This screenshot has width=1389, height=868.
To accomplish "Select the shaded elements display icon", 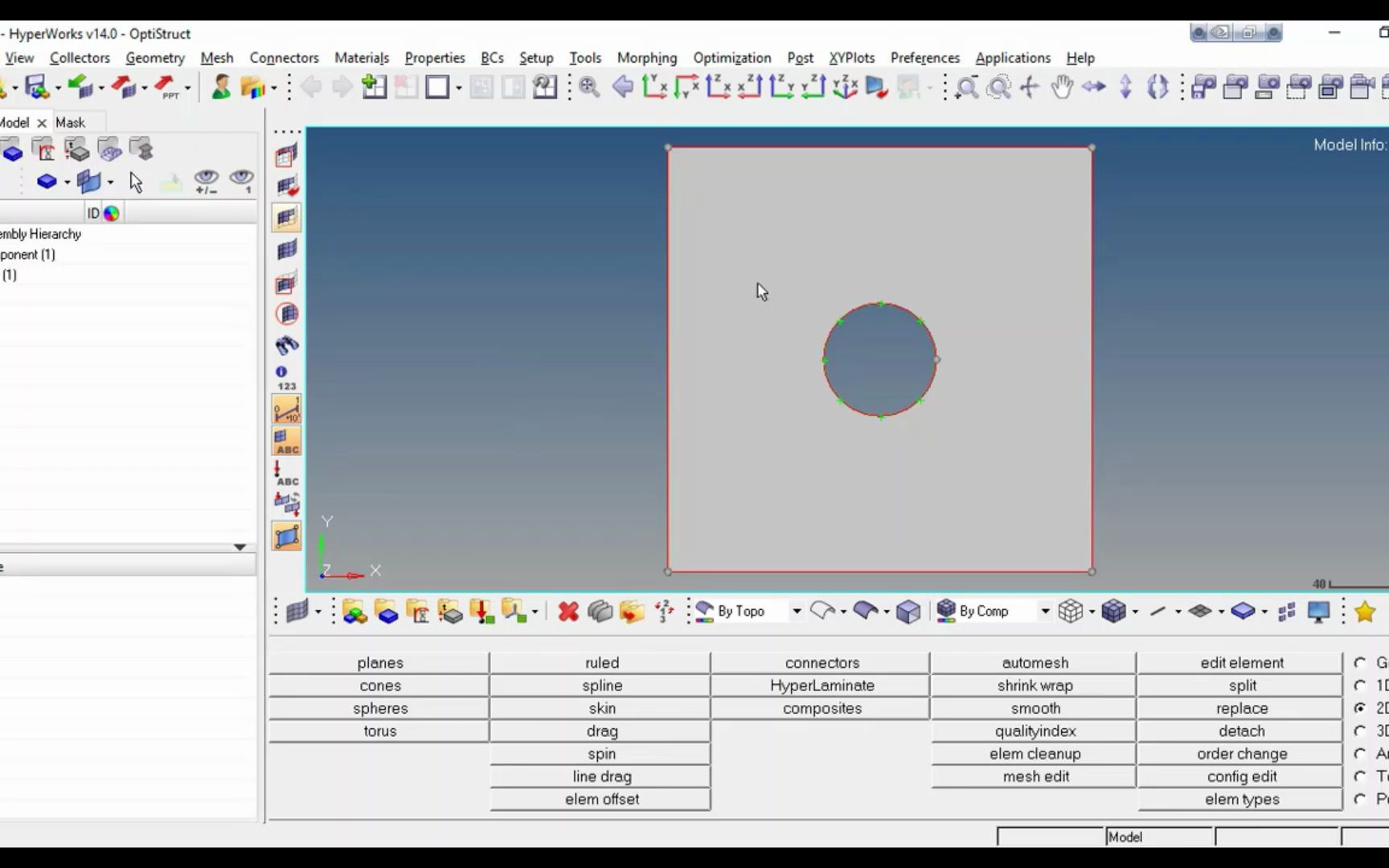I will [287, 217].
